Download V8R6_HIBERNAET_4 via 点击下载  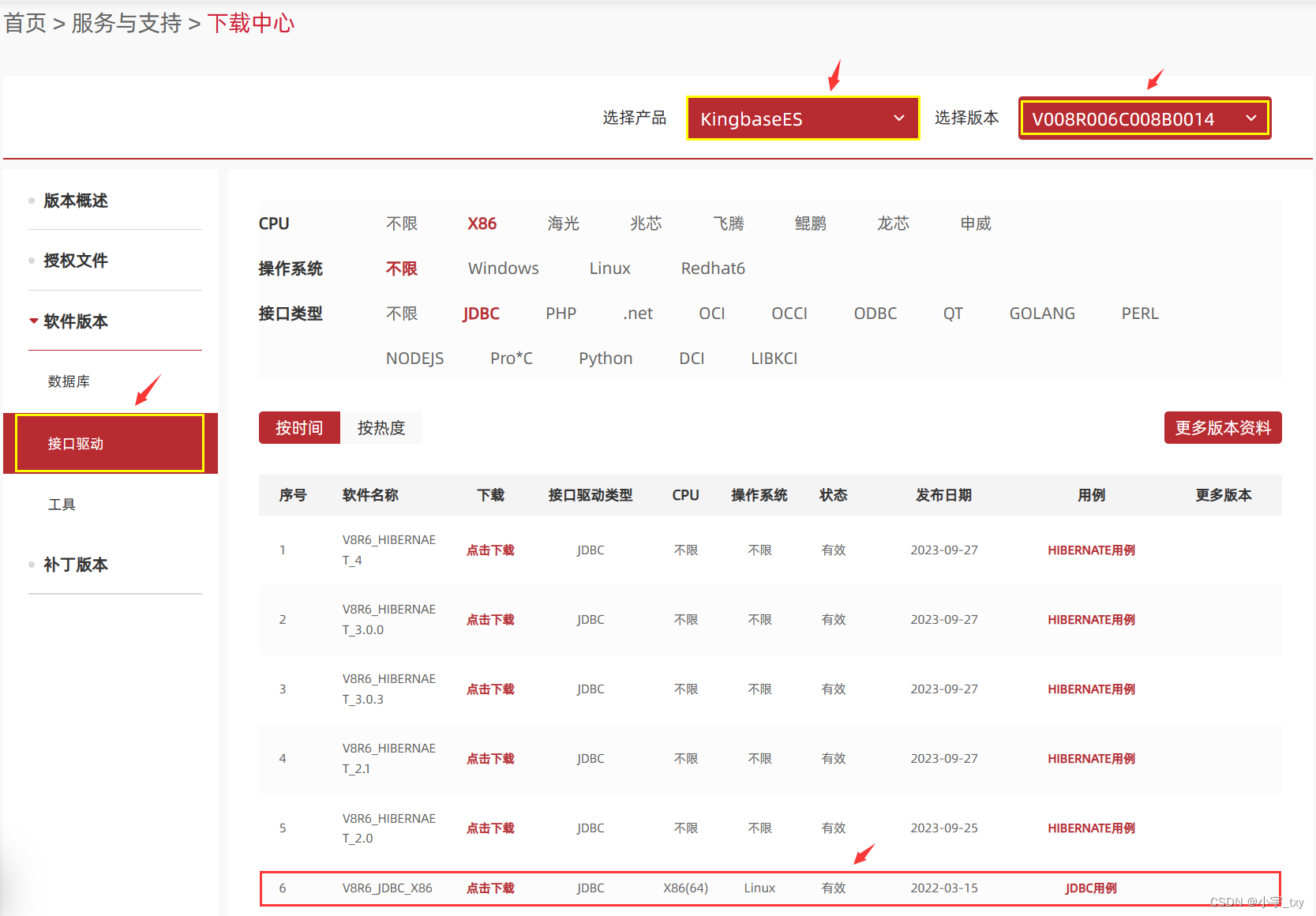(490, 550)
